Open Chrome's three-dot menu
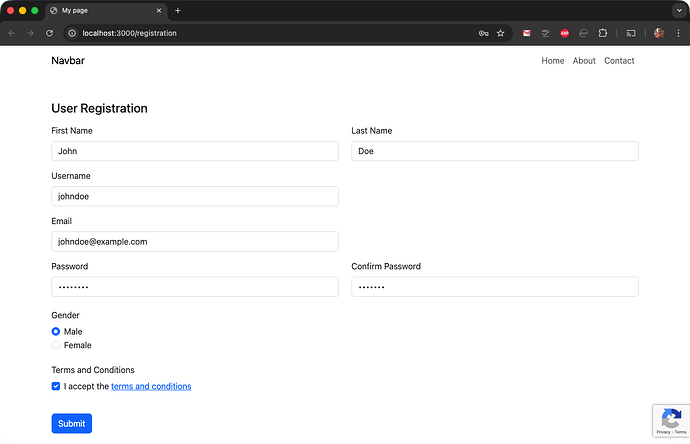This screenshot has width=690, height=444. click(678, 33)
